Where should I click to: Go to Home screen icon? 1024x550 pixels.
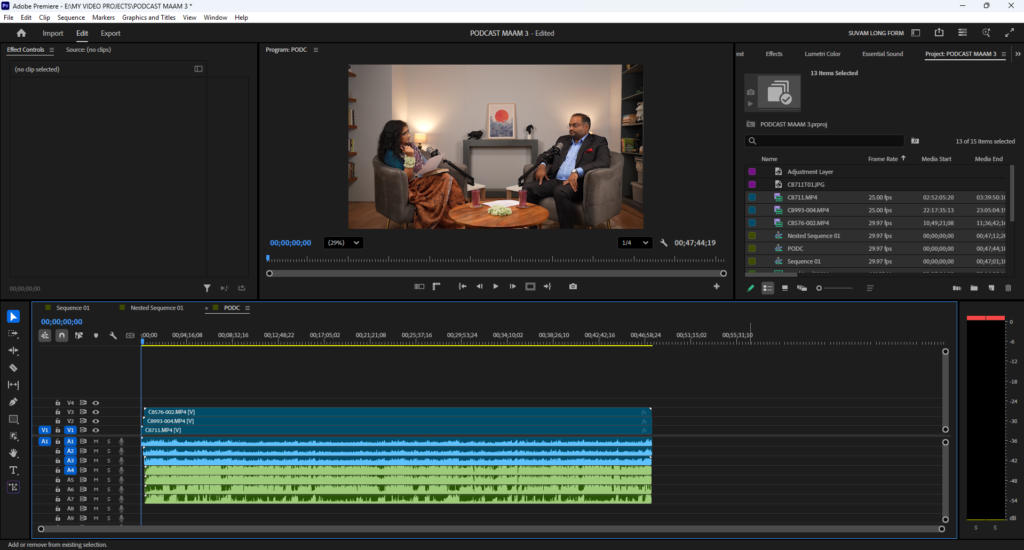21,33
